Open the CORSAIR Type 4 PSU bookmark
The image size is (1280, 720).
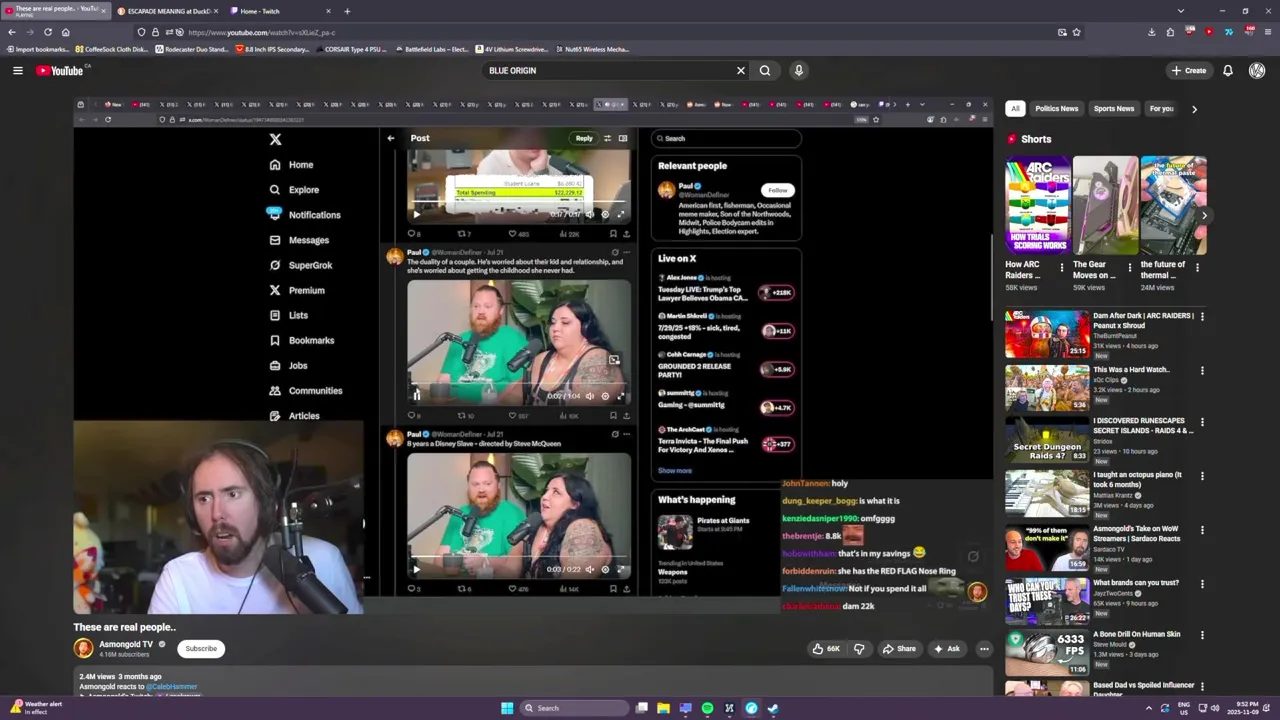(x=351, y=49)
